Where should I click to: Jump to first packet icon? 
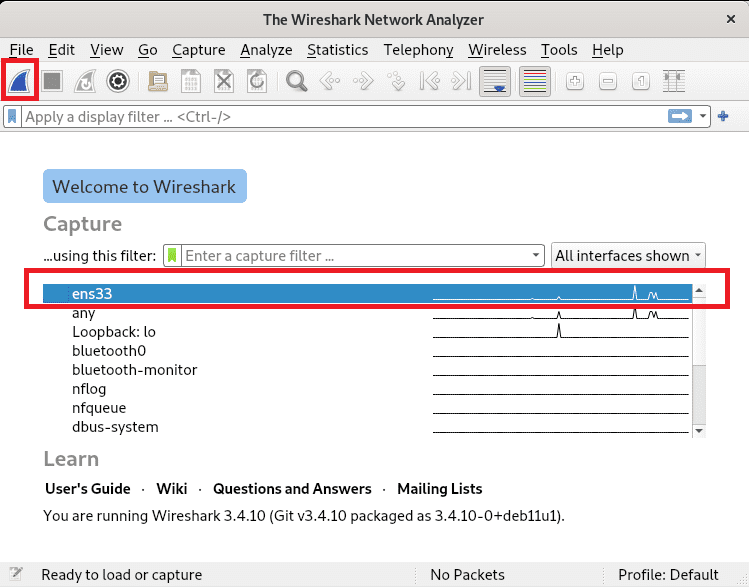pos(429,81)
